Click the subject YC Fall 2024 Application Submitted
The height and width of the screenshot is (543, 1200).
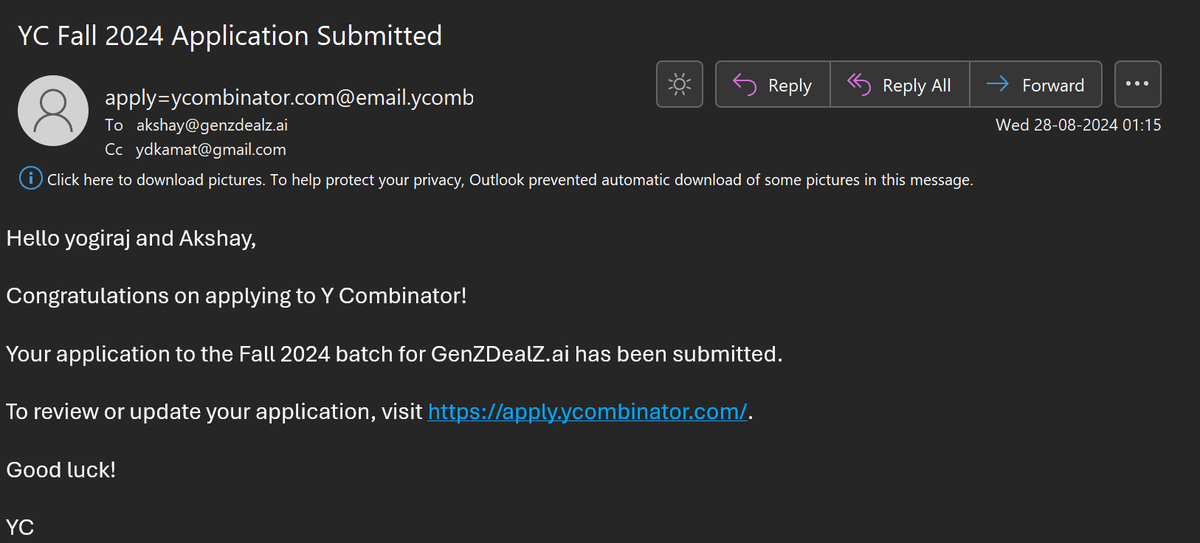[x=230, y=37]
